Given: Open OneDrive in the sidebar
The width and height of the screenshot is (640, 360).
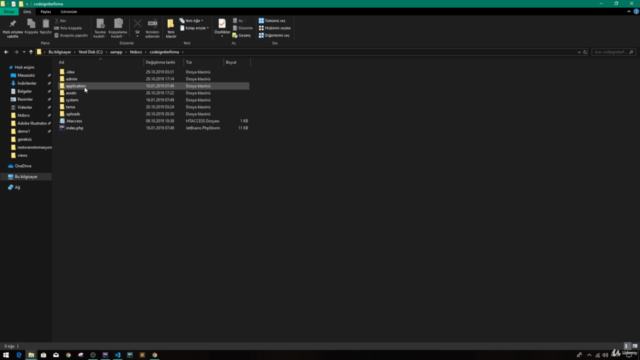Looking at the screenshot, I should tap(23, 166).
